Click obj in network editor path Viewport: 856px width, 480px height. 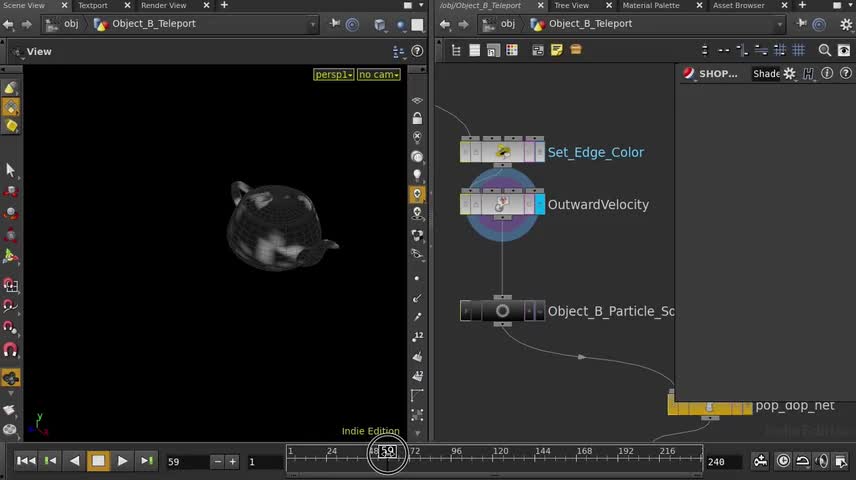tap(508, 23)
